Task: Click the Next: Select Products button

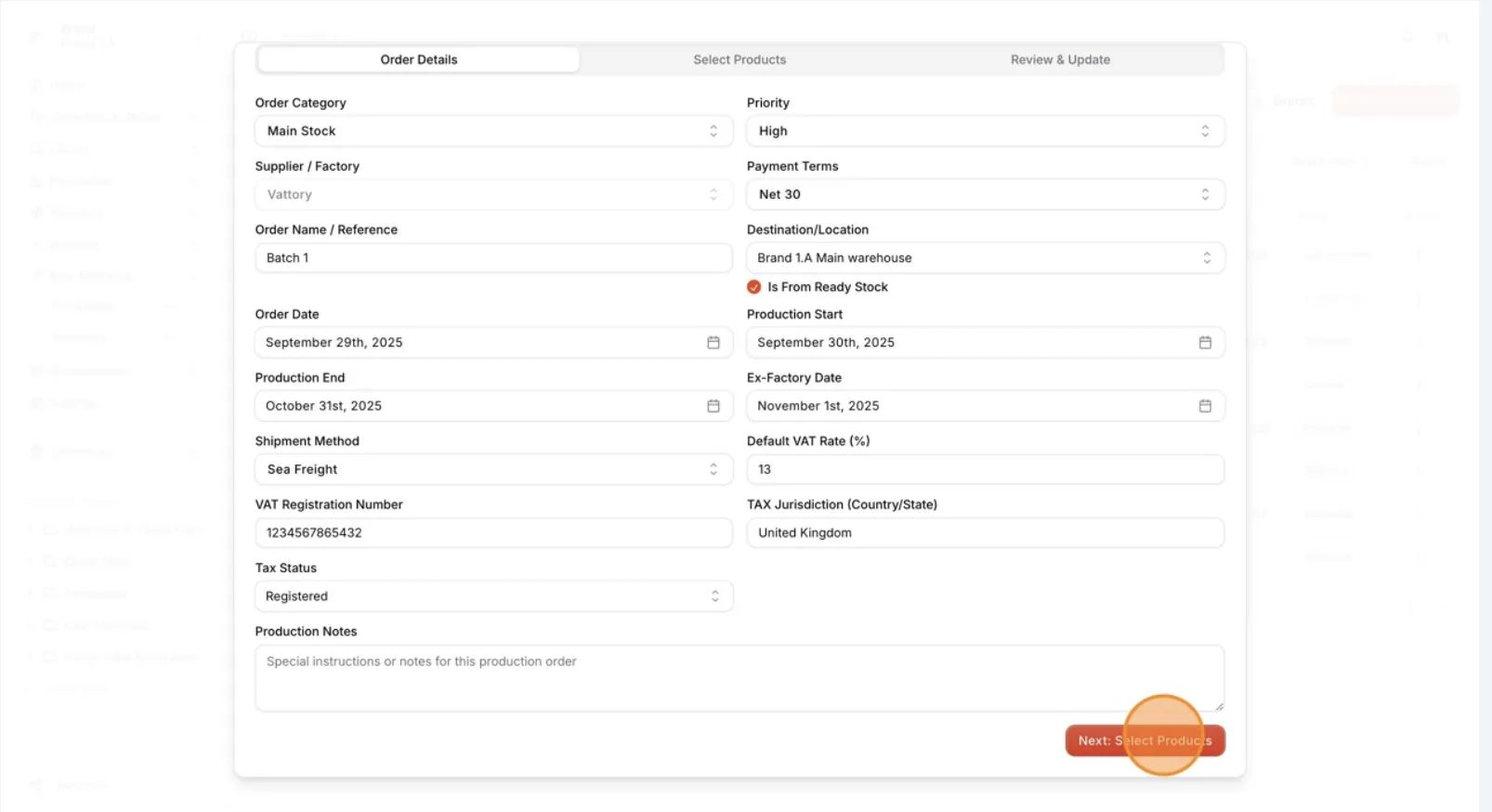Action: 1145,740
